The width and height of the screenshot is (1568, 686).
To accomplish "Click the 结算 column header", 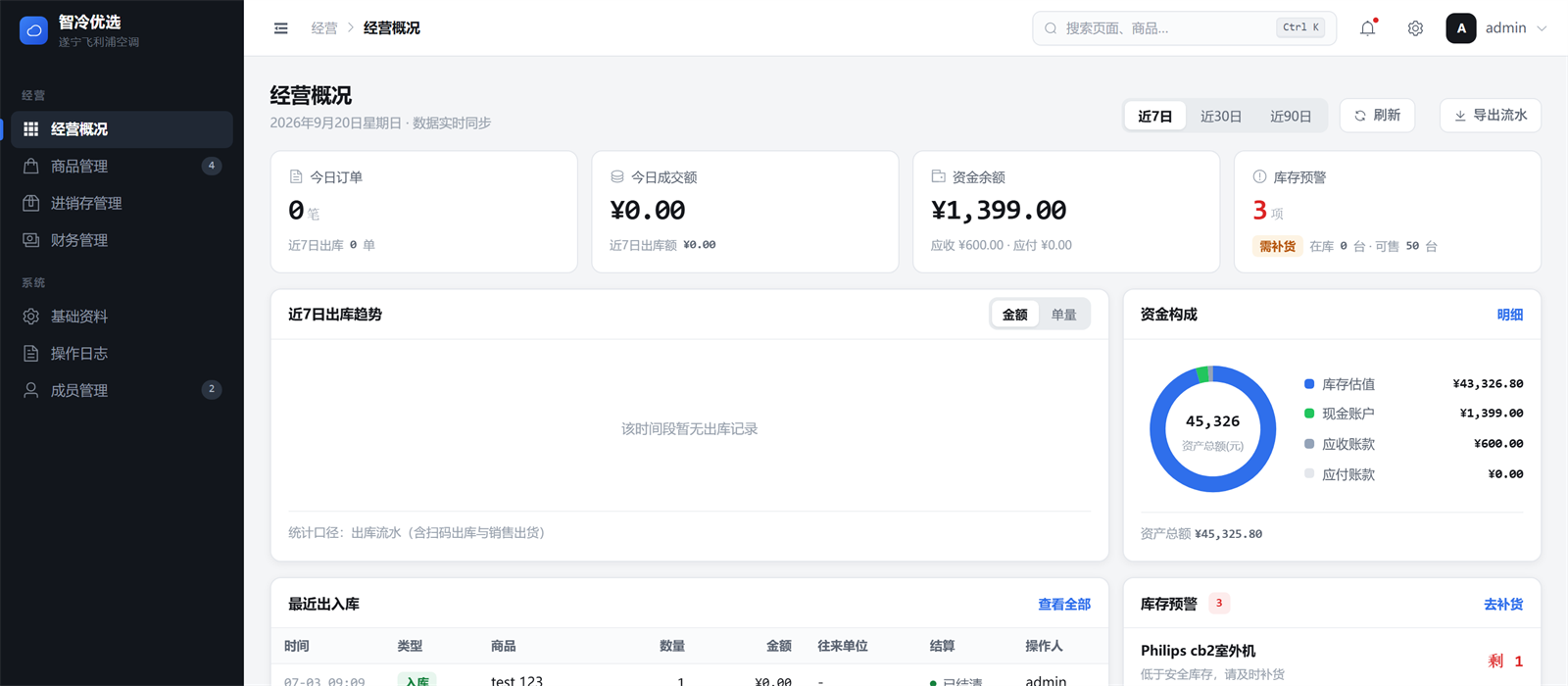I will tap(943, 646).
